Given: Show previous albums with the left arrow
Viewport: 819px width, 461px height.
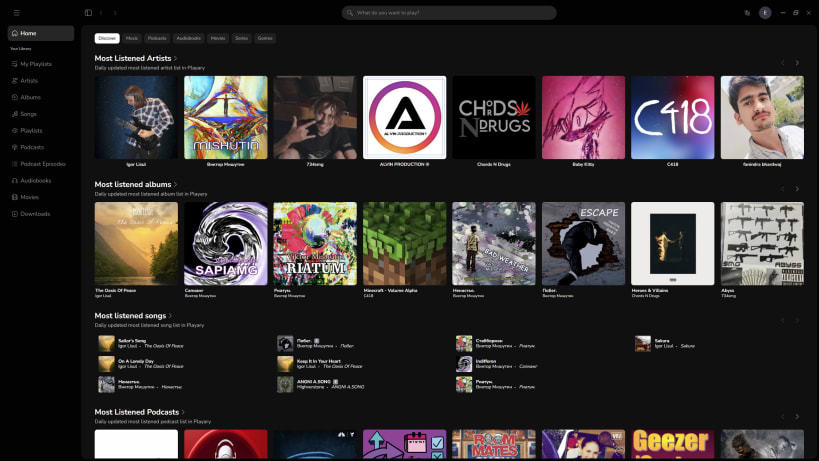Looking at the screenshot, I should click(x=782, y=189).
